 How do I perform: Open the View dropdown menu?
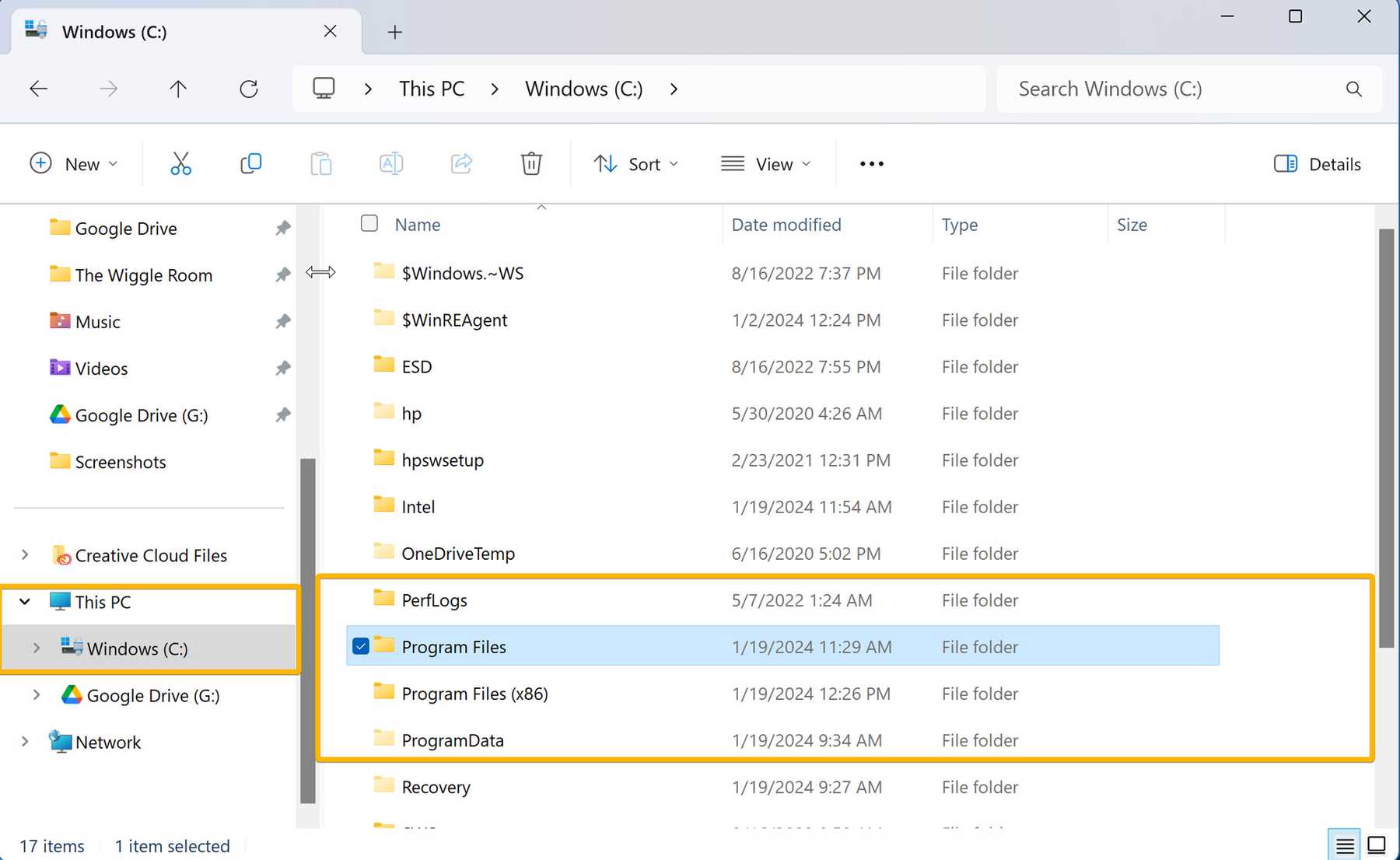click(766, 164)
